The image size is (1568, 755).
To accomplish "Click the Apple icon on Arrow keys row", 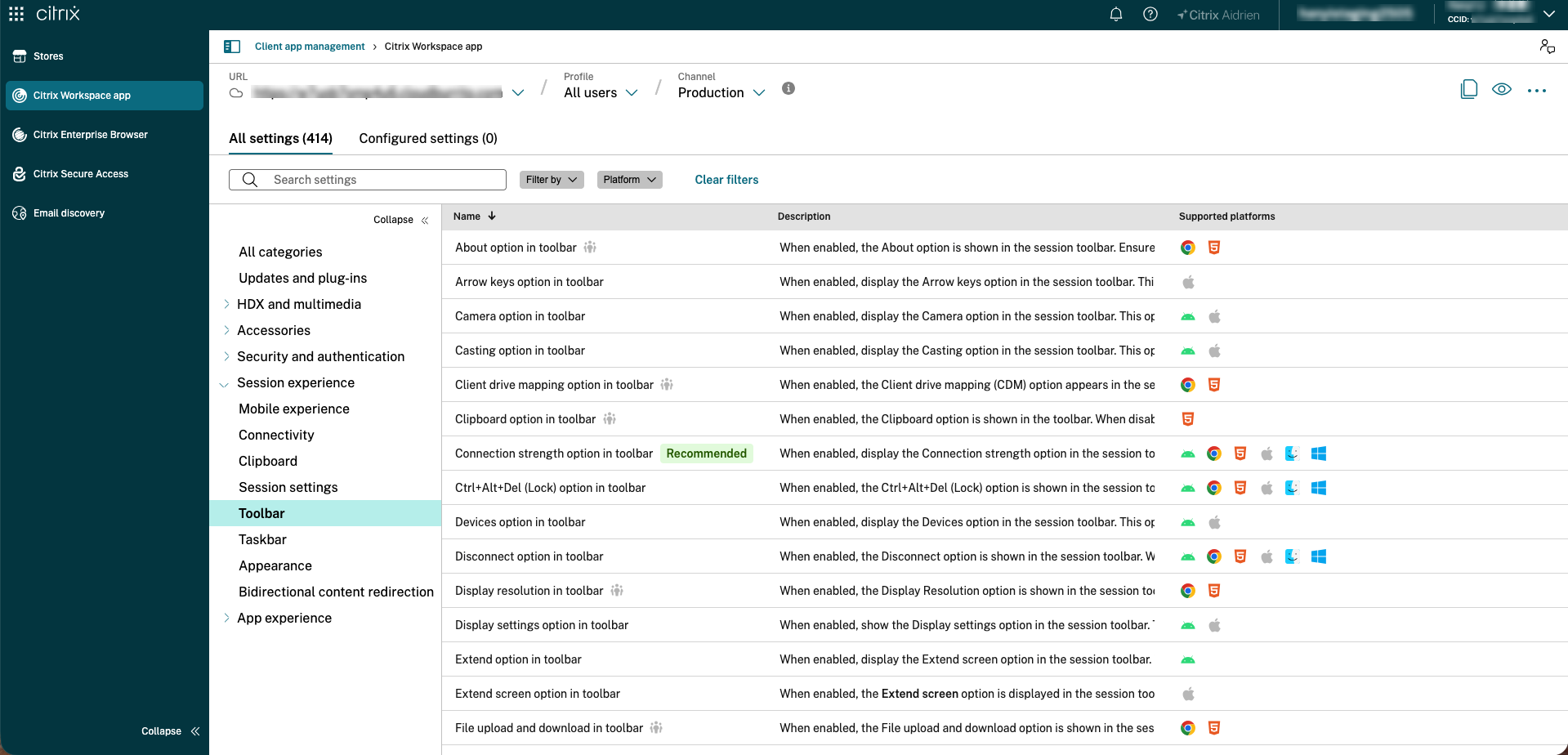I will [x=1188, y=281].
